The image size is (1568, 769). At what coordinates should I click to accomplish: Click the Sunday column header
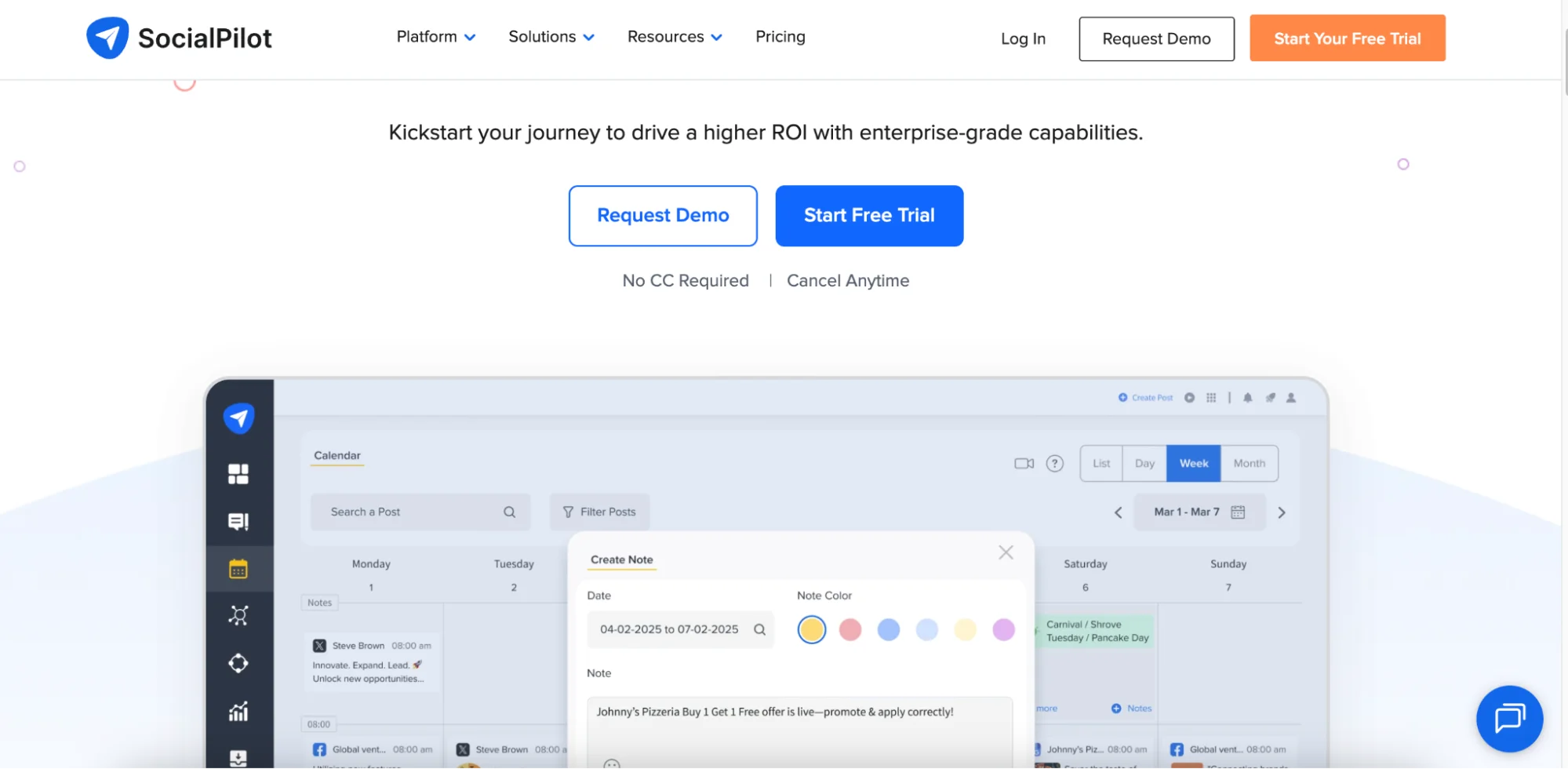(1228, 564)
